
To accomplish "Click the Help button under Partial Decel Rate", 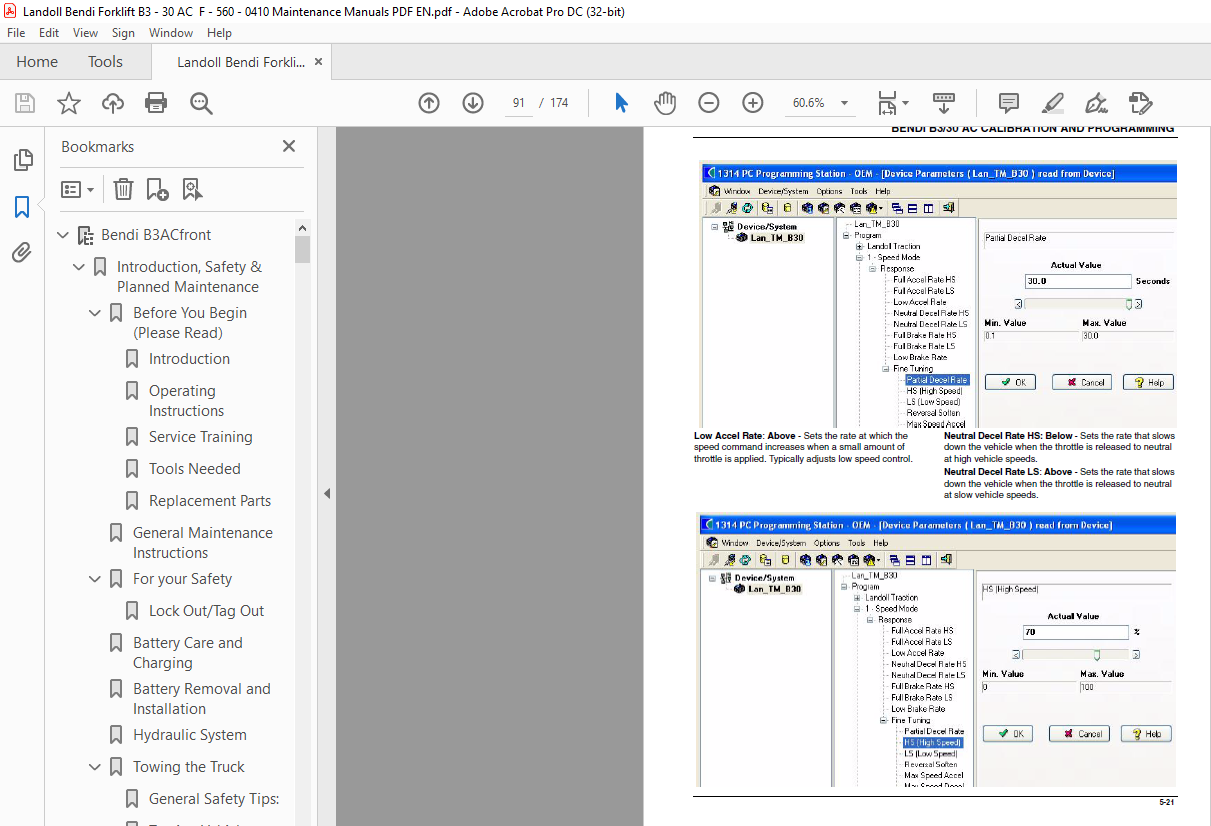I will 1148,382.
